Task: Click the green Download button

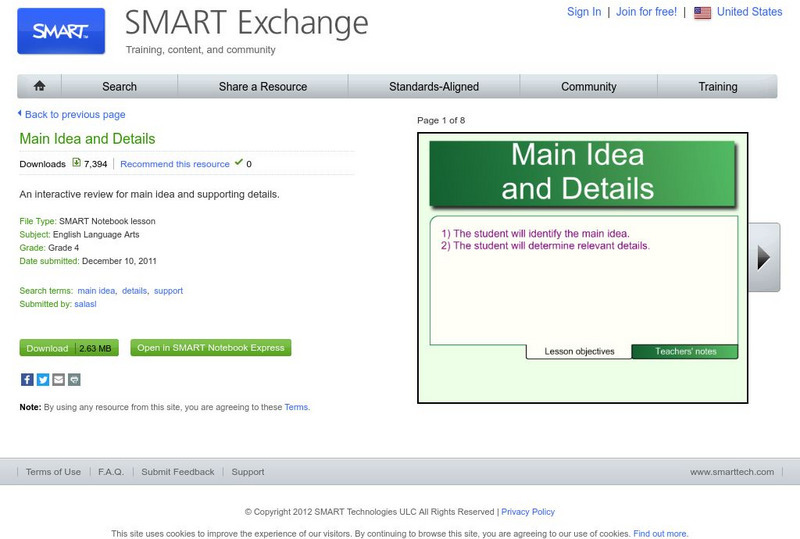Action: [69, 348]
